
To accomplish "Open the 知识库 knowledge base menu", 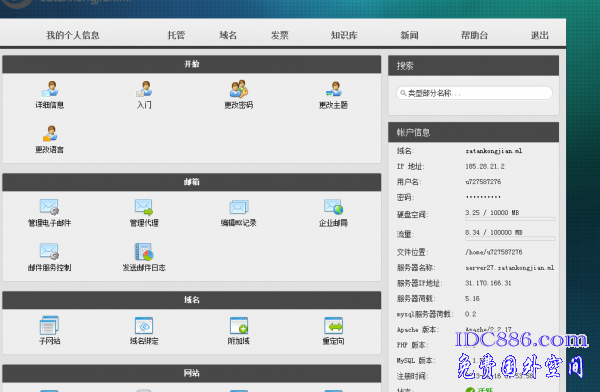I will [344, 35].
